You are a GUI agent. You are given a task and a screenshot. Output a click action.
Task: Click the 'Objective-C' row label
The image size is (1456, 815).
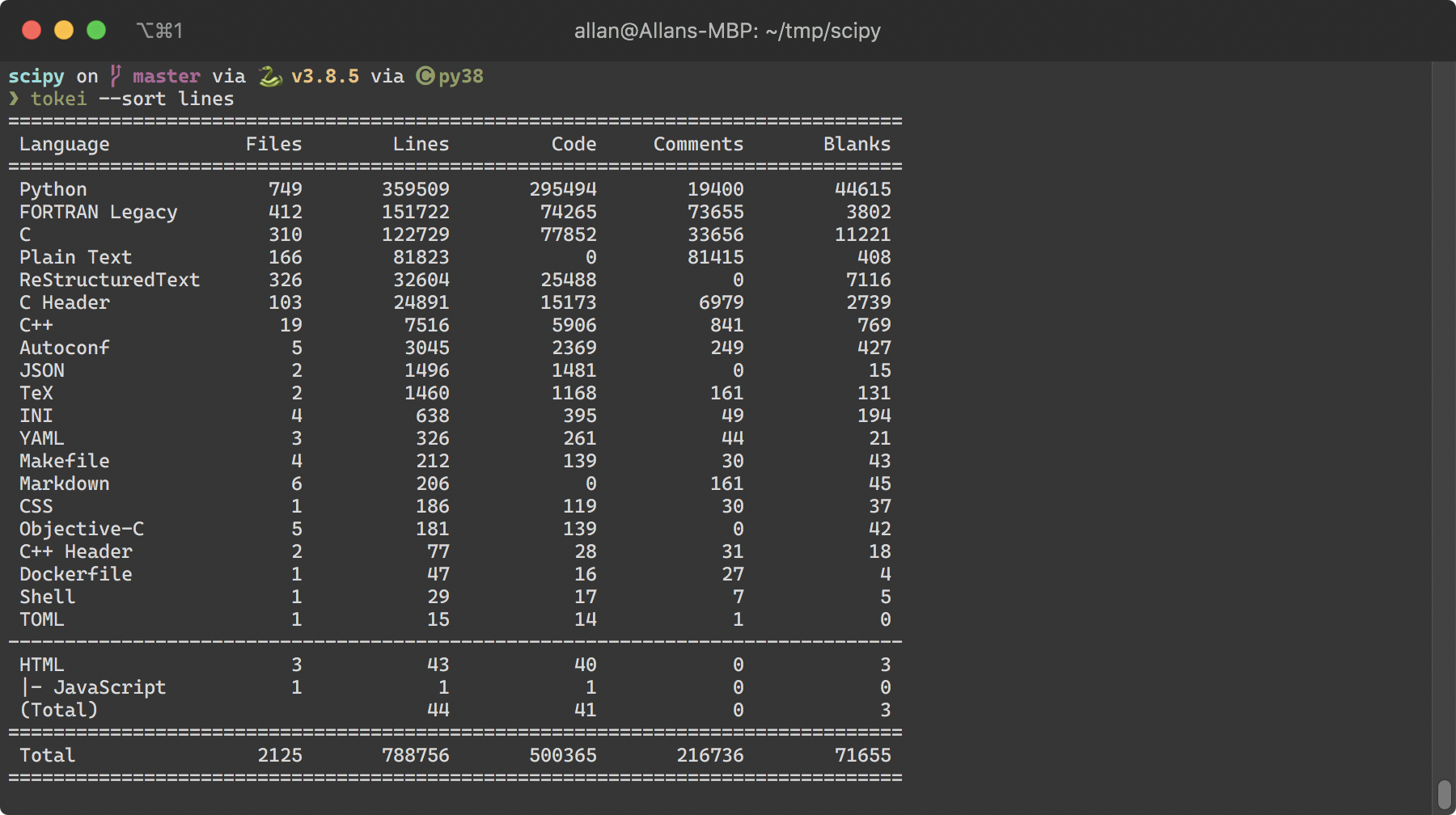tap(82, 530)
